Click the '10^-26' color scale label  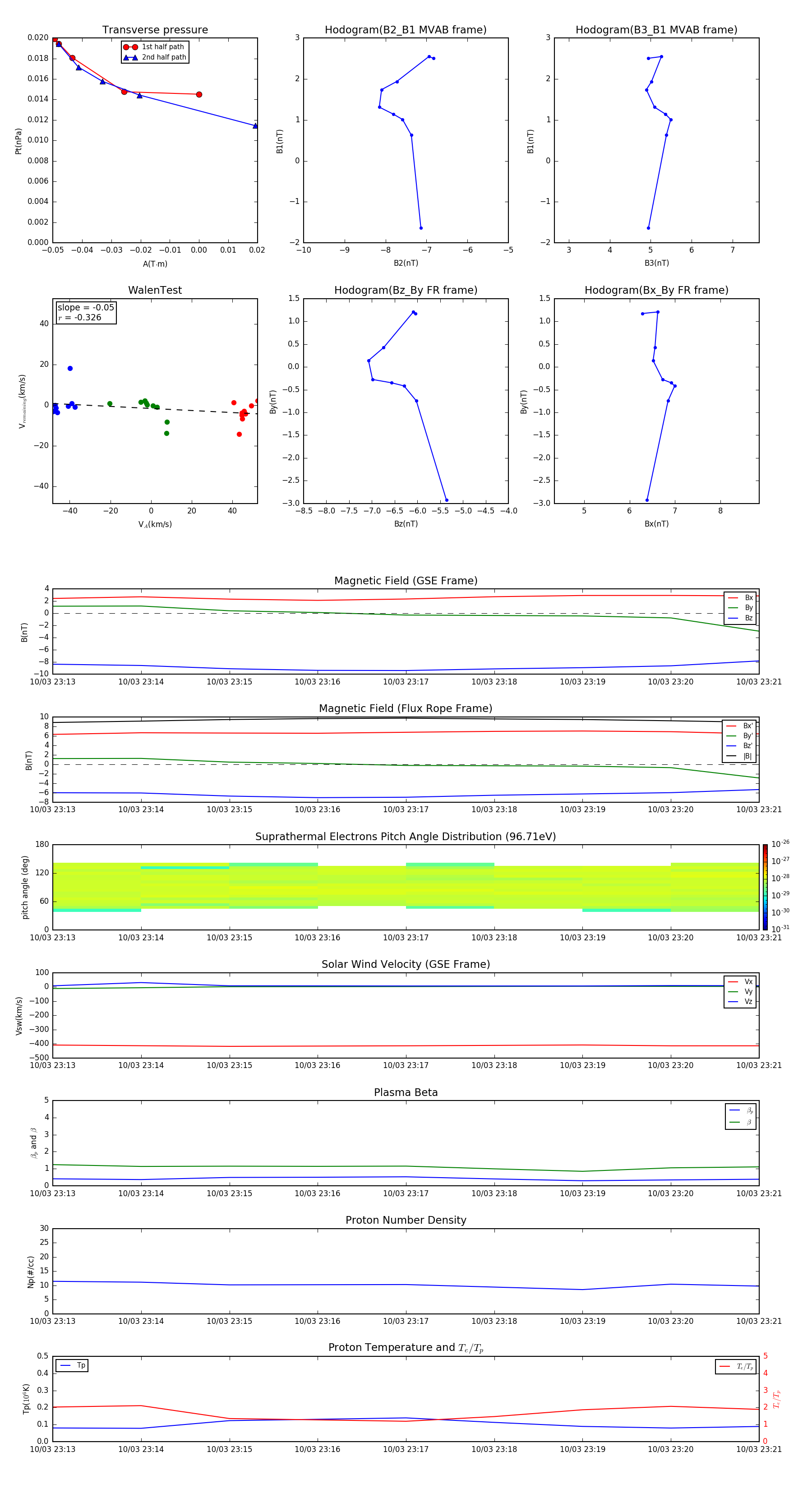pyautogui.click(x=780, y=844)
